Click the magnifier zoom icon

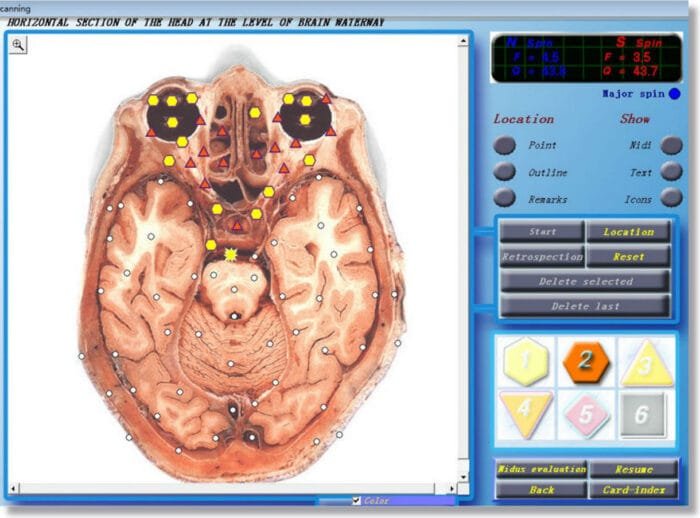[19, 44]
